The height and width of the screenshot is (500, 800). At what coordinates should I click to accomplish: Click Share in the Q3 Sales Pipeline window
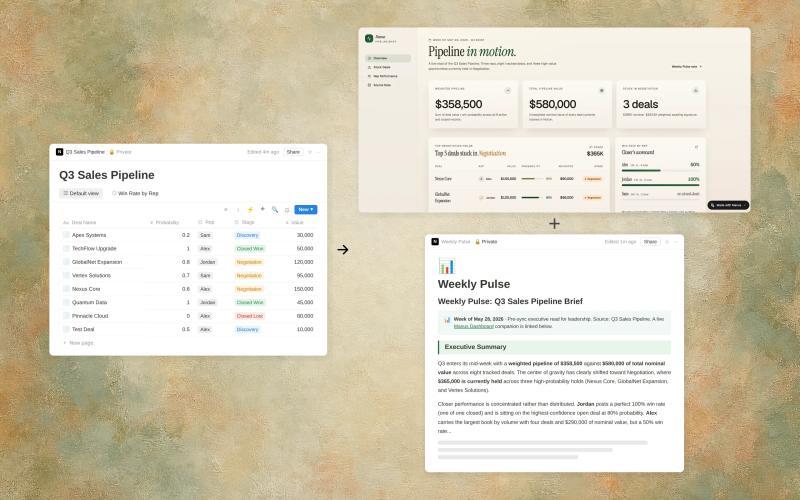(x=293, y=152)
